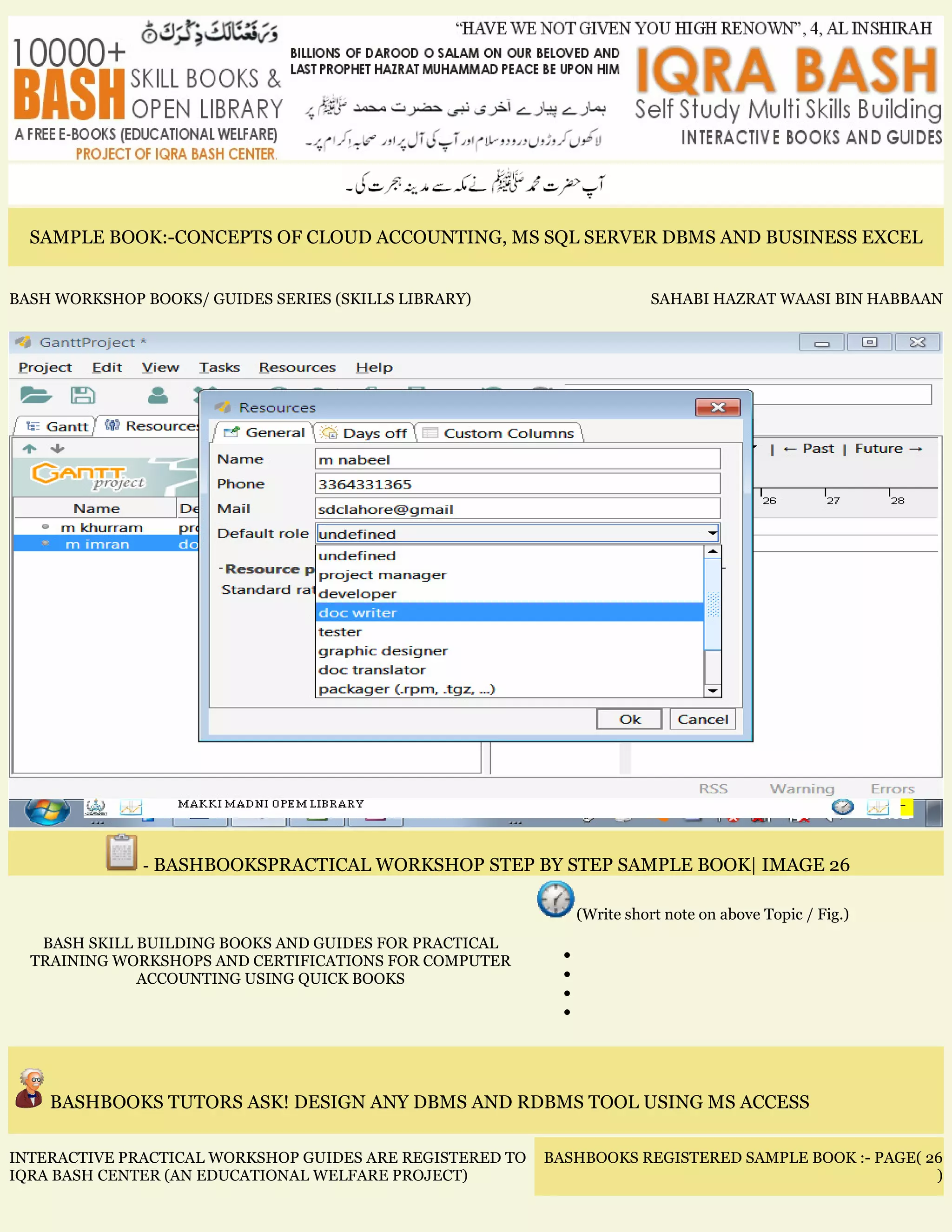Close the Resources dialog with red X
This screenshot has width=952, height=1232.
(x=717, y=407)
